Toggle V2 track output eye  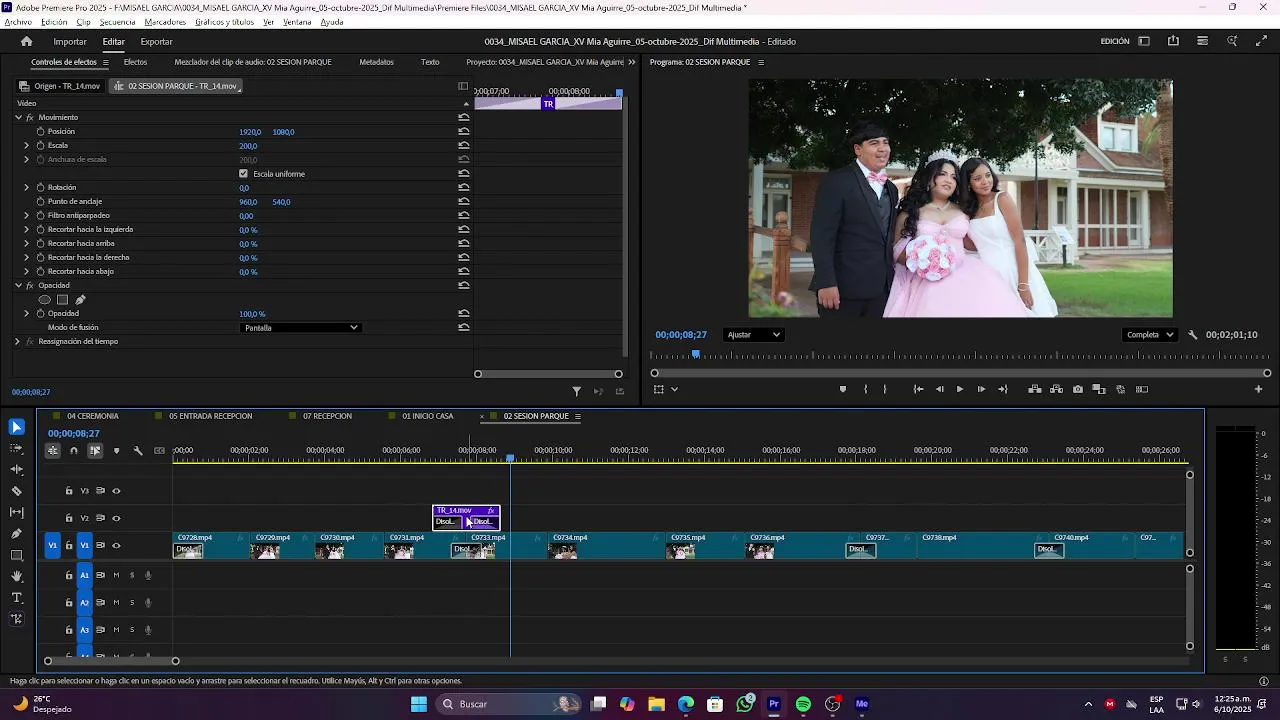click(x=116, y=518)
